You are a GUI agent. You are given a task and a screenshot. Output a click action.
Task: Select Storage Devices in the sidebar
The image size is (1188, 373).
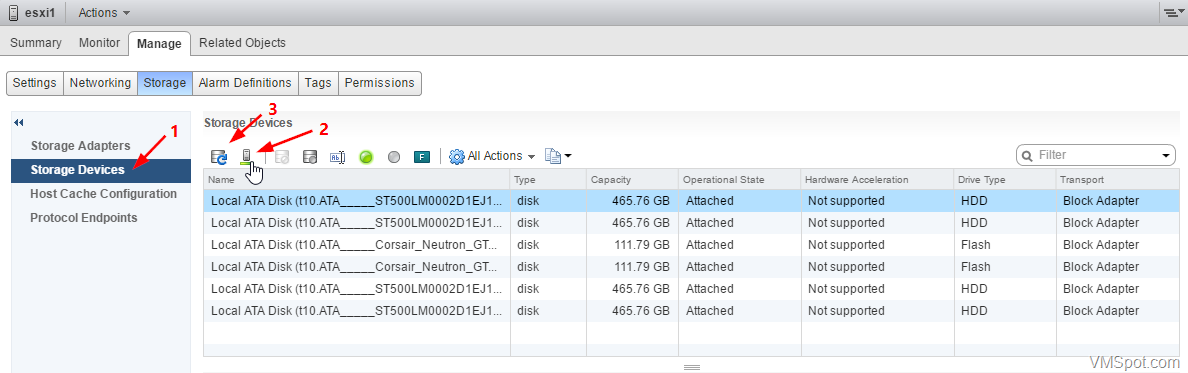101,170
